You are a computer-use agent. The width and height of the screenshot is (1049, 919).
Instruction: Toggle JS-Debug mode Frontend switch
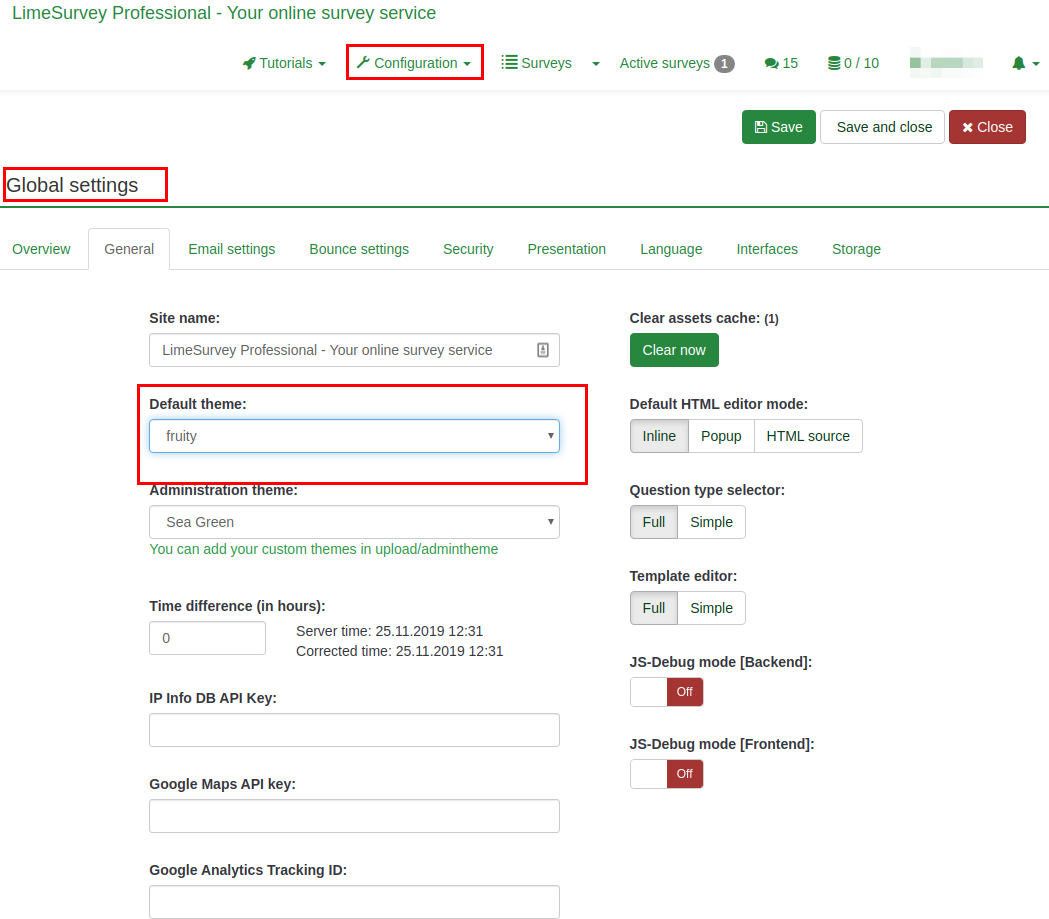coord(666,774)
